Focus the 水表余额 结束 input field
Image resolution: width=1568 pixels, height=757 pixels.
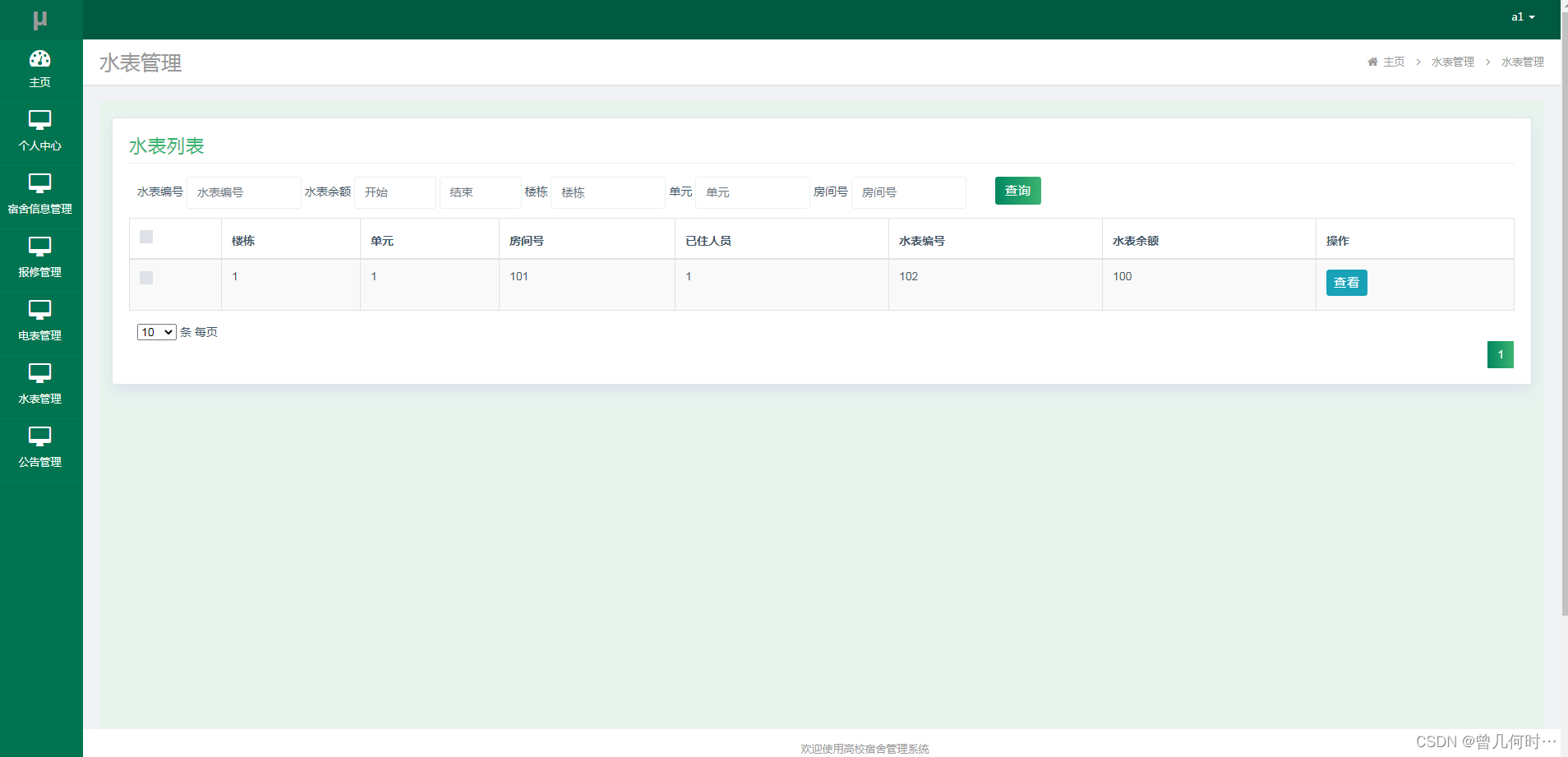coord(480,192)
